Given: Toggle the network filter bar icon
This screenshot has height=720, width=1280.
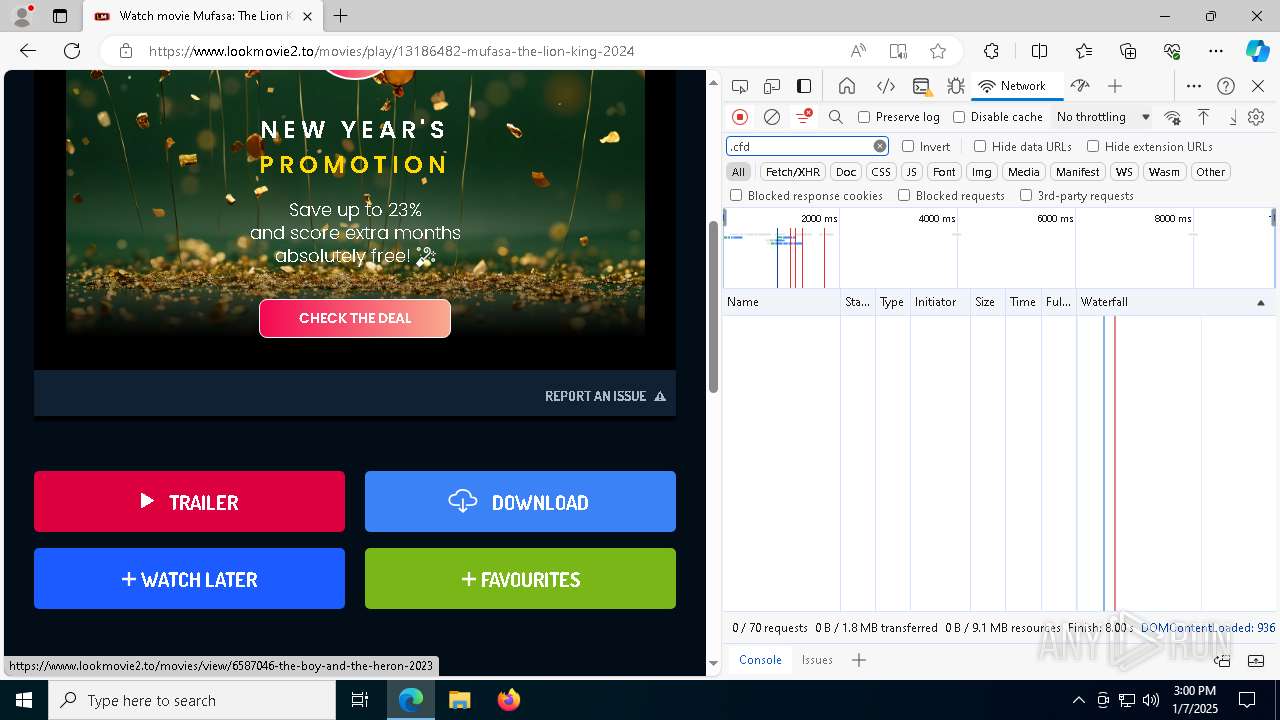Looking at the screenshot, I should [803, 117].
